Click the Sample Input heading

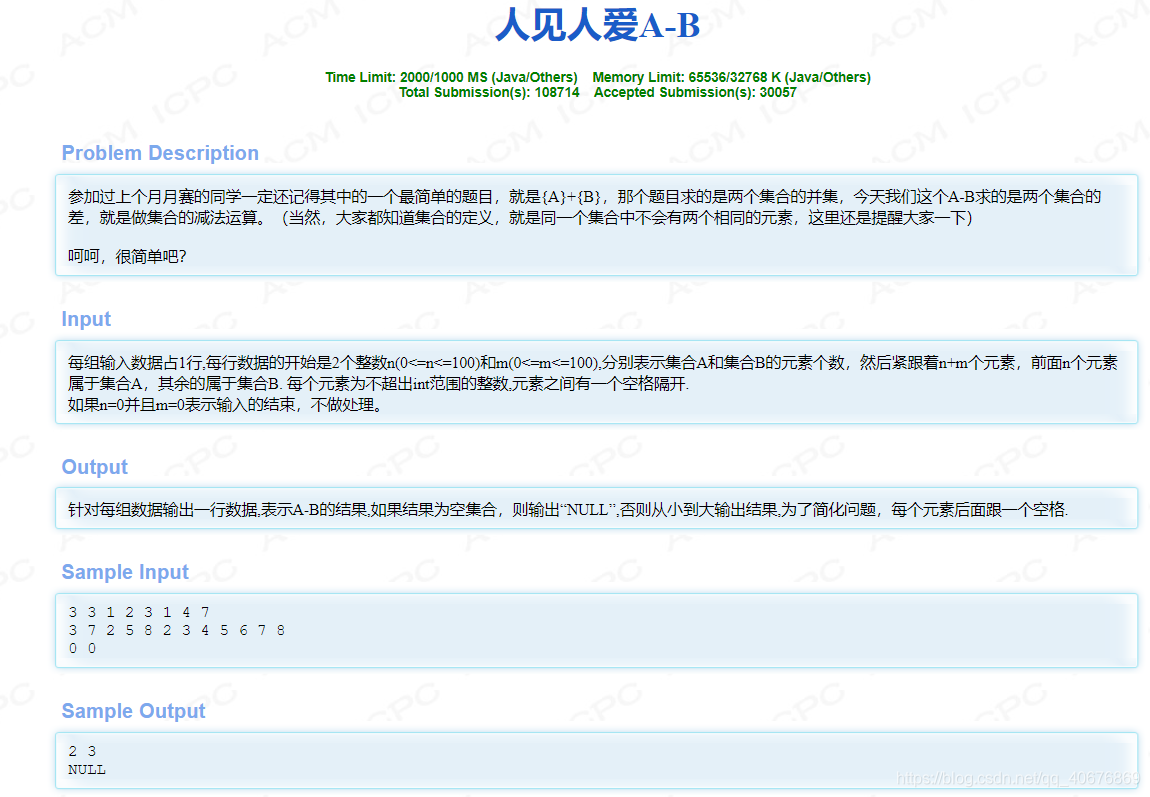click(x=125, y=572)
